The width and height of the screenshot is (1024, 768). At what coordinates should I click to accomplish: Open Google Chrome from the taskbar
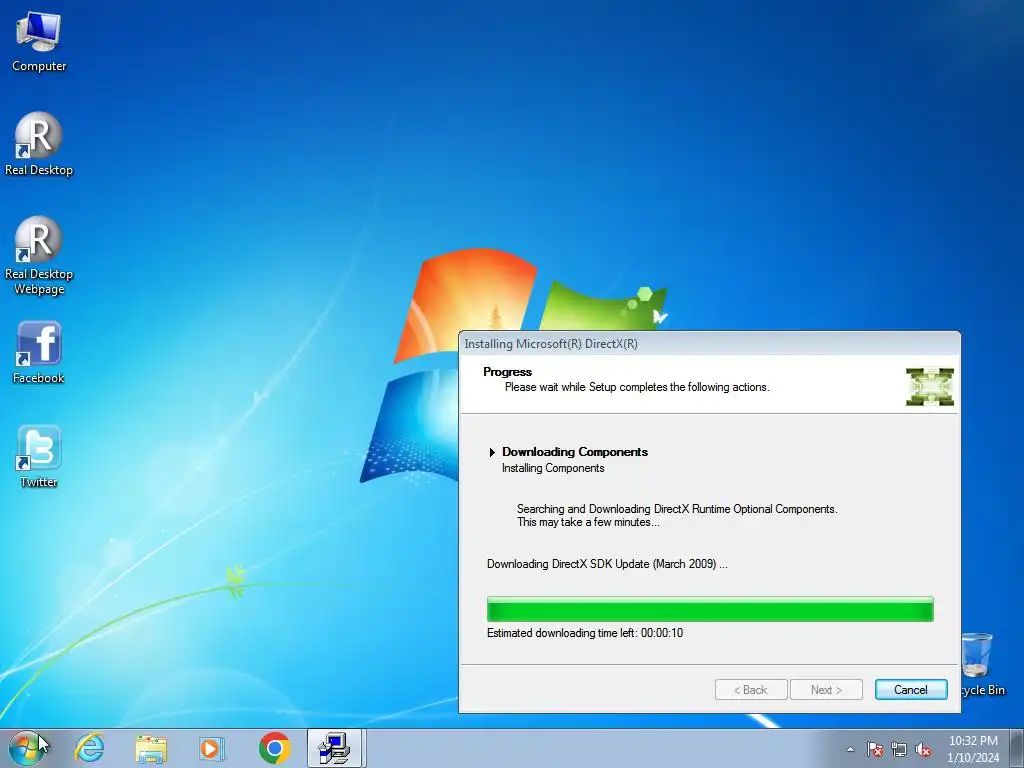pyautogui.click(x=274, y=748)
